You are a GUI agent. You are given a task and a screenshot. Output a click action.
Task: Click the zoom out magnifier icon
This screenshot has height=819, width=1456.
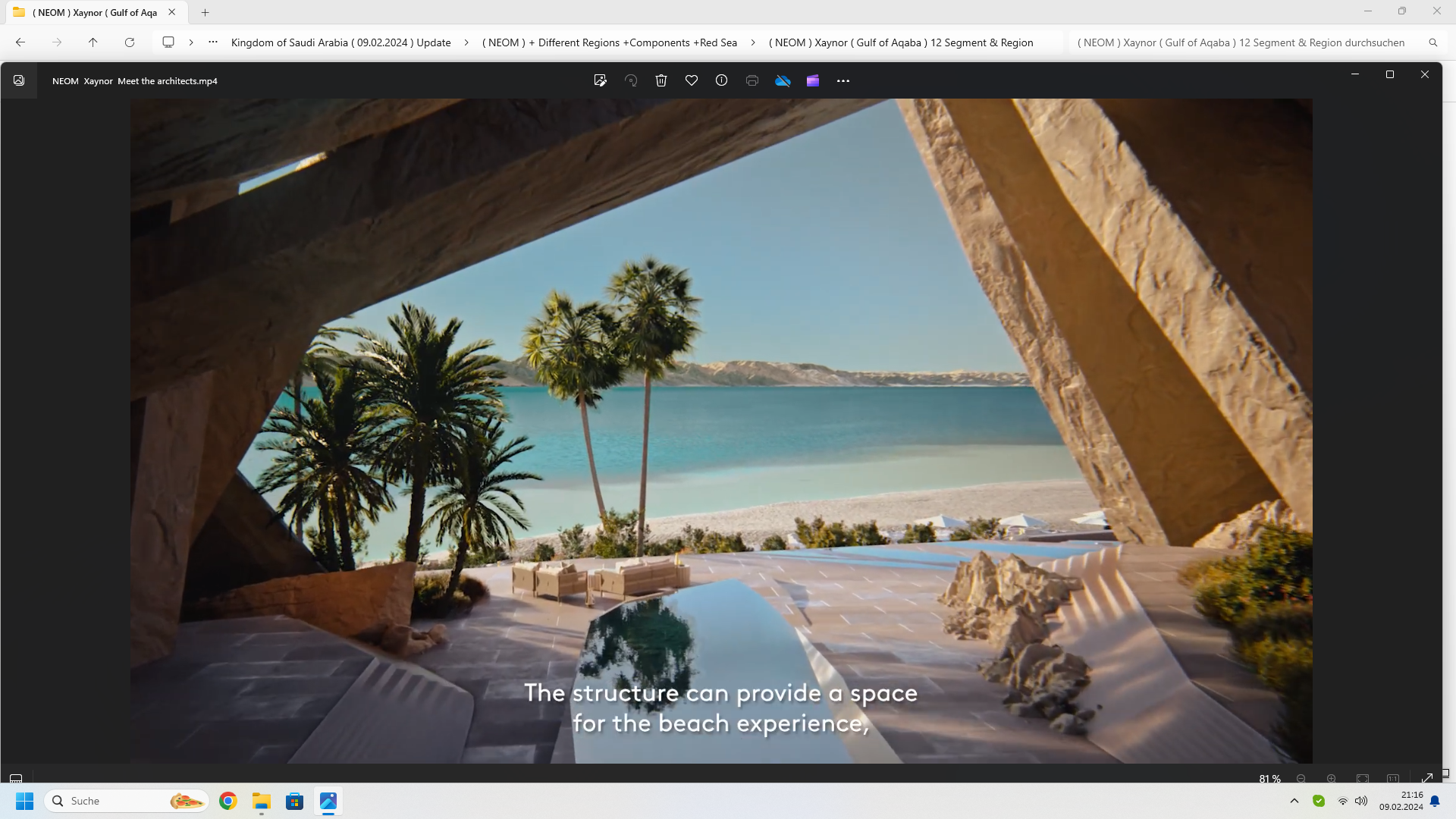[x=1301, y=779]
